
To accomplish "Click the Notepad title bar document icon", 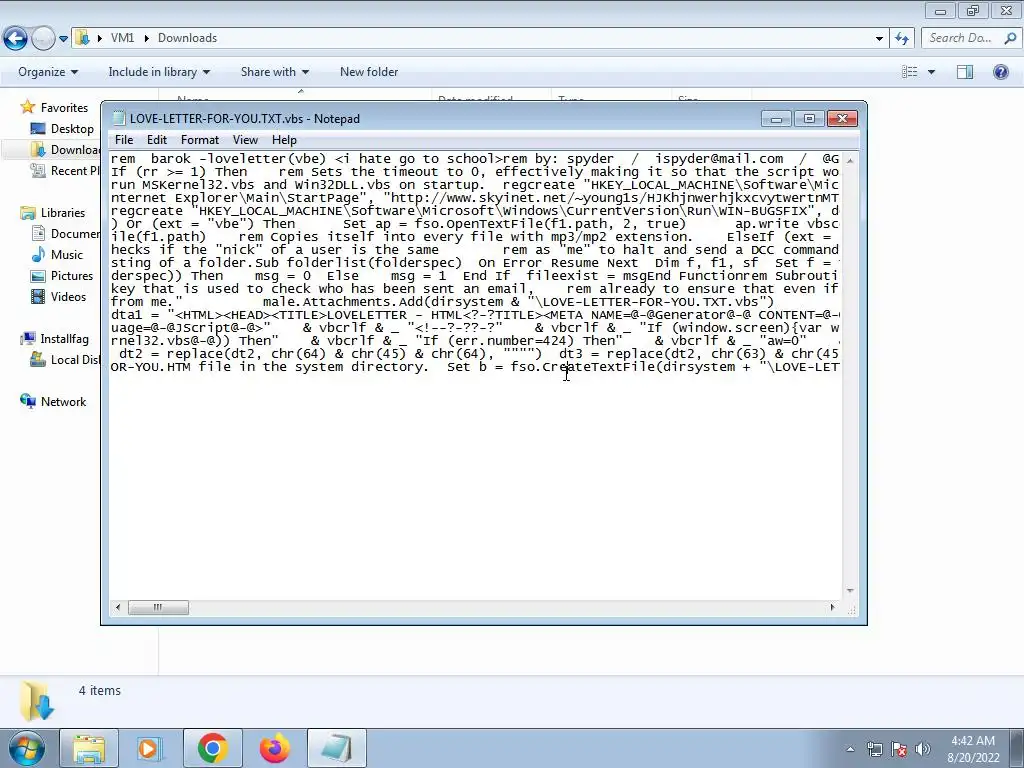I will tap(119, 118).
